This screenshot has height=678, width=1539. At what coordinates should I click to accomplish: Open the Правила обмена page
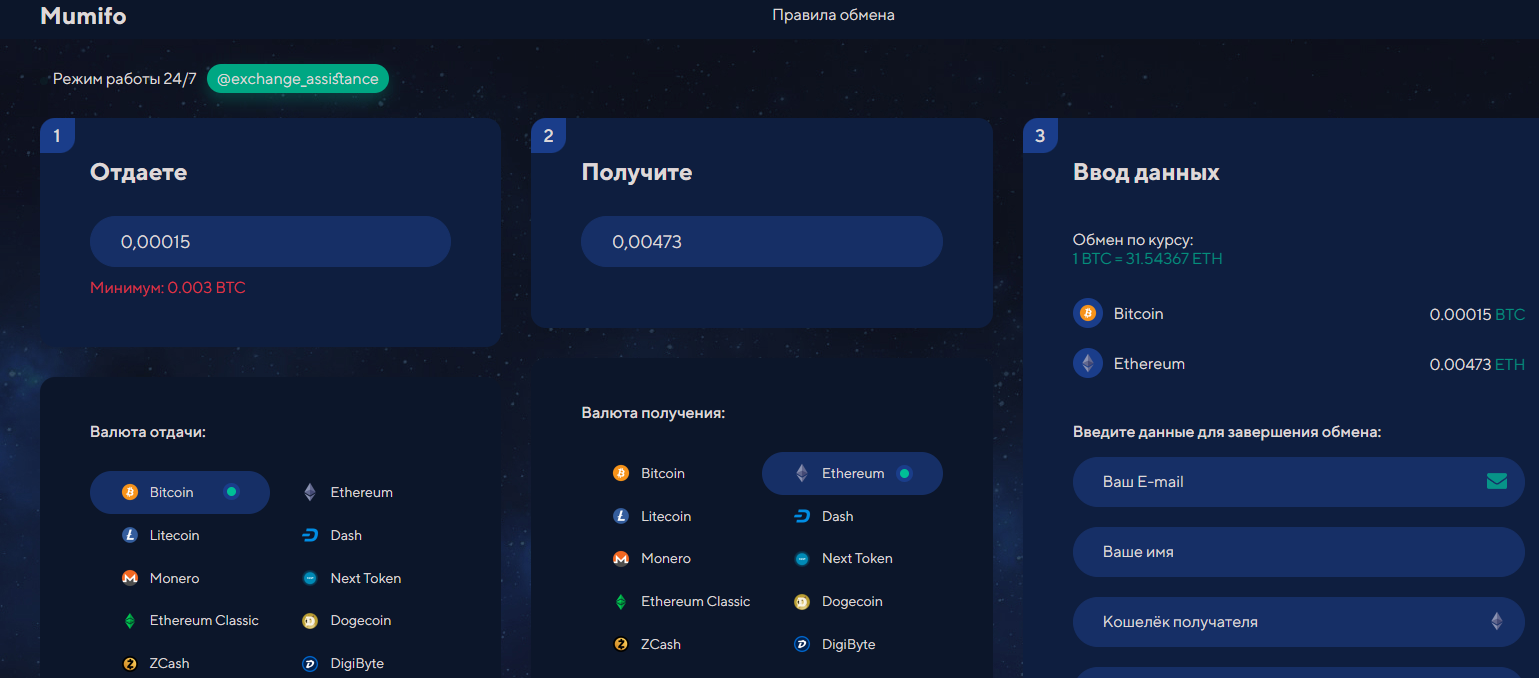833,15
